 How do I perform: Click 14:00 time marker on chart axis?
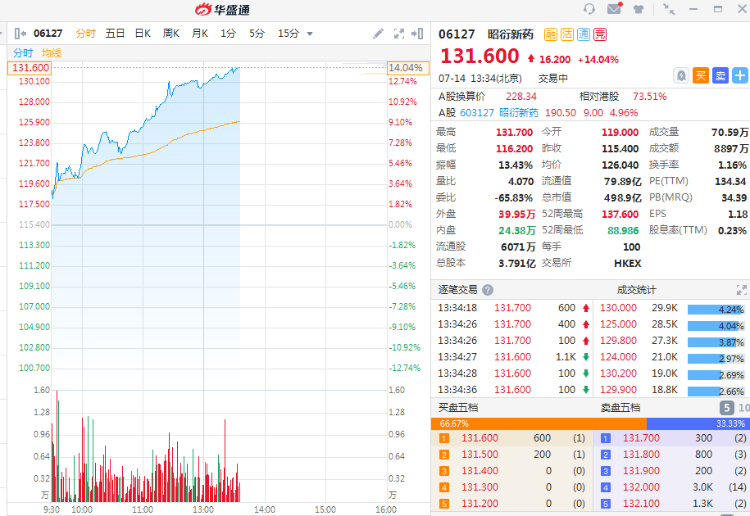[265, 510]
